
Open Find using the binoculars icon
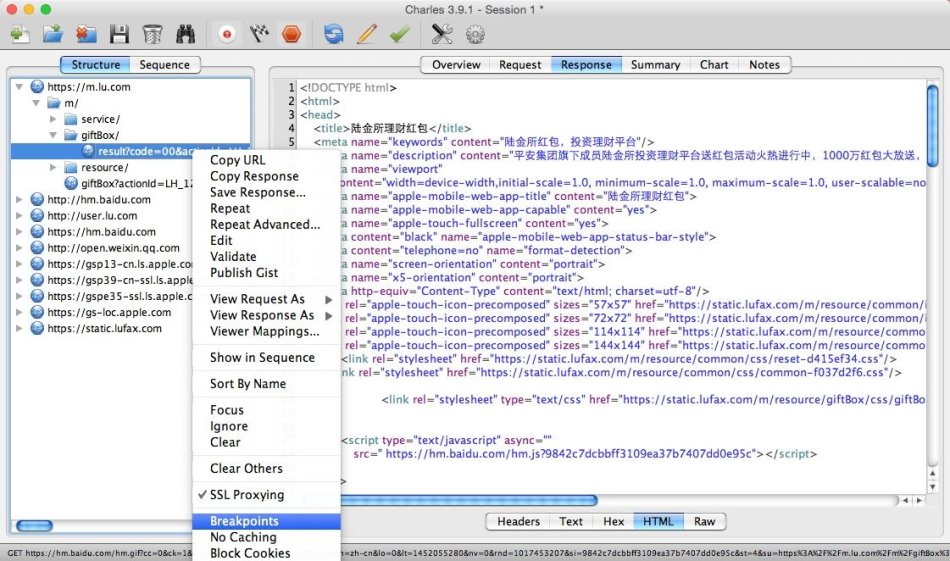[x=185, y=34]
